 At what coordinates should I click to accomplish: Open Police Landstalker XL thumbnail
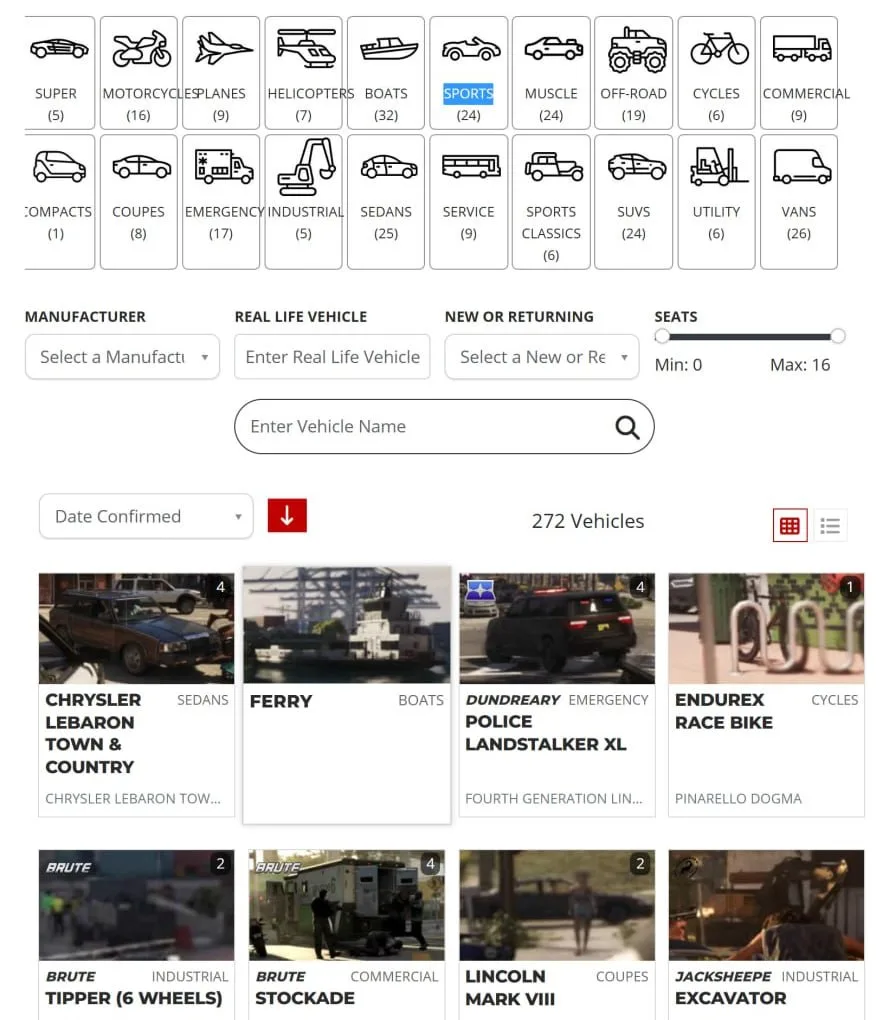[557, 628]
